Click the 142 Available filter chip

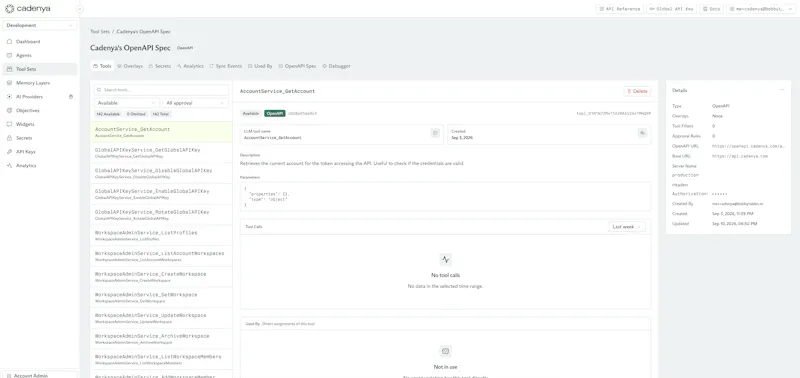pyautogui.click(x=108, y=114)
